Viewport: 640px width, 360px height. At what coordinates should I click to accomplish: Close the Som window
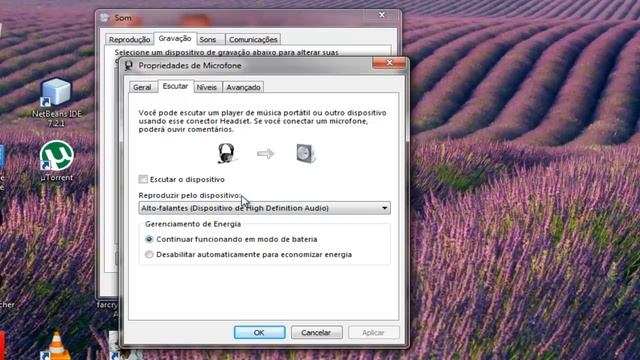point(382,15)
